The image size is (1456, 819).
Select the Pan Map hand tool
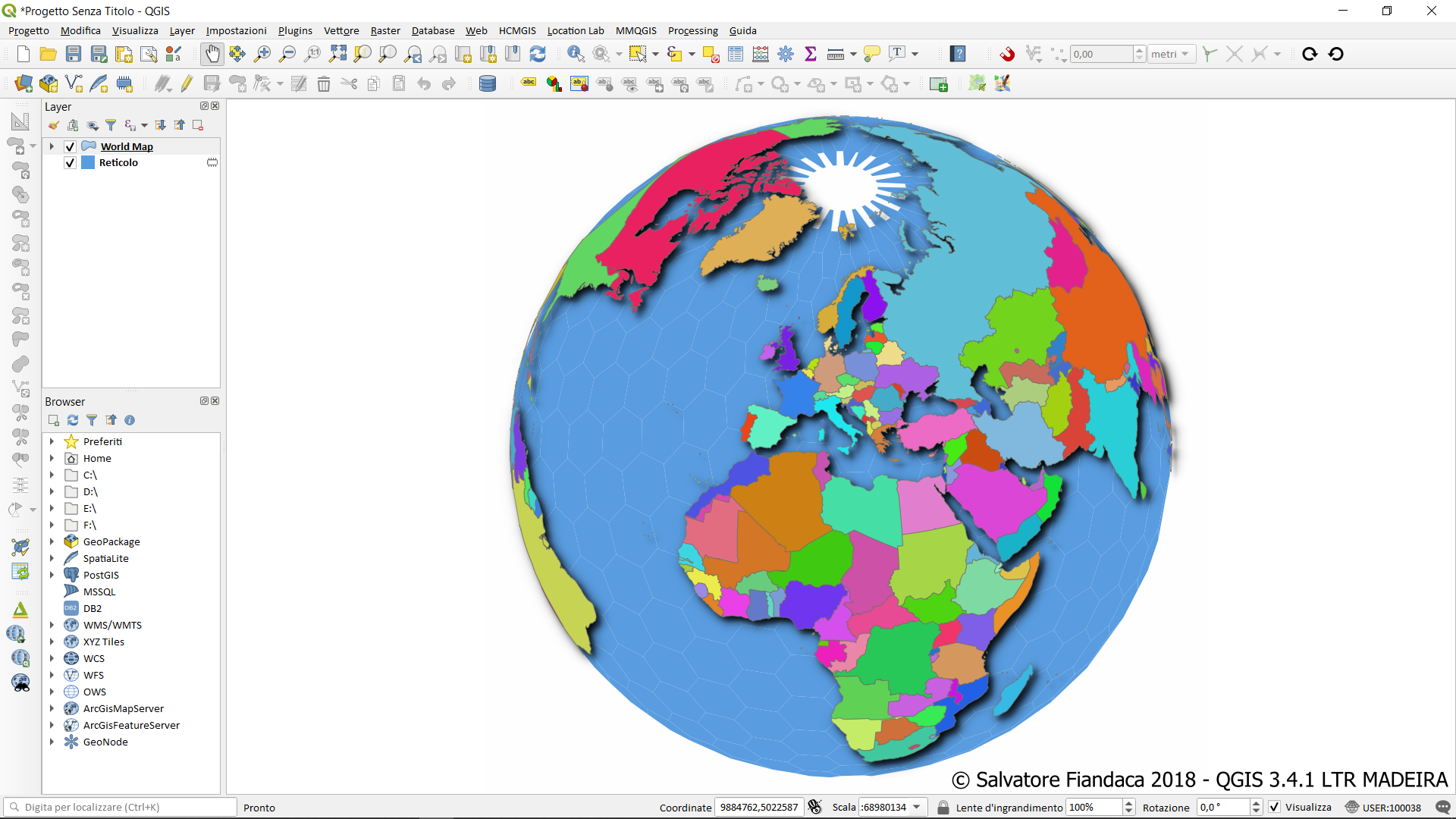click(x=212, y=54)
